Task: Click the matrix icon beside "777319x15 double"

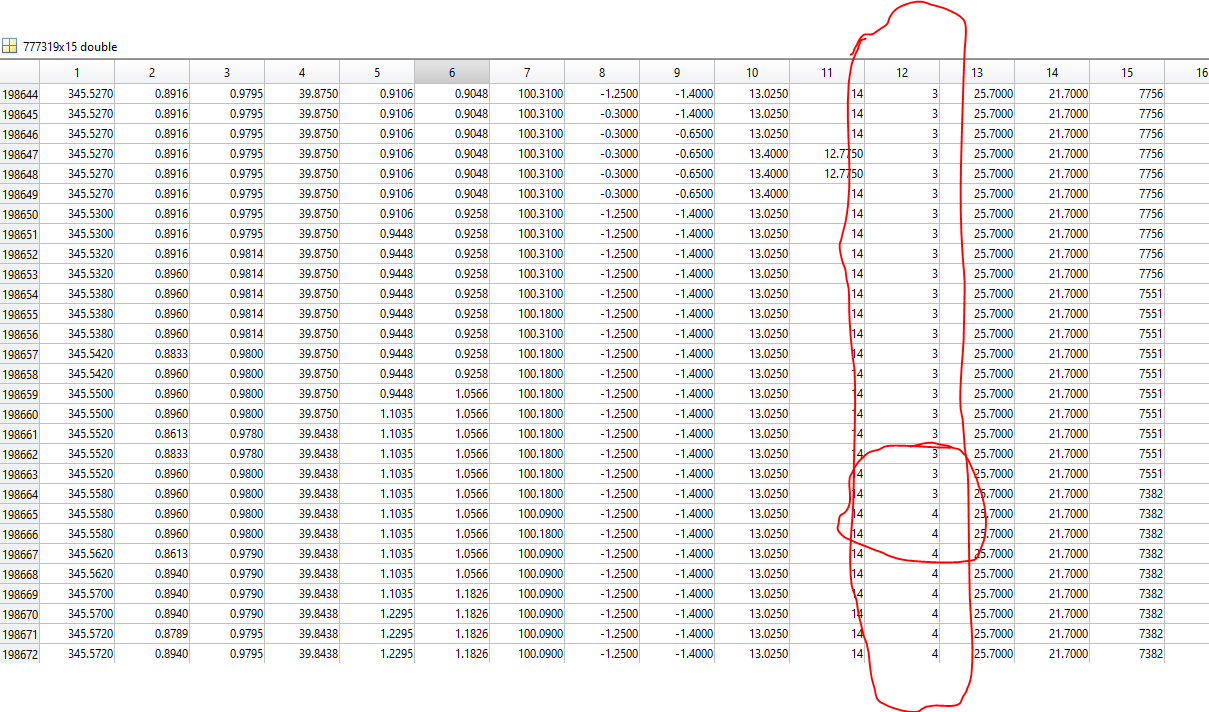Action: (x=10, y=46)
